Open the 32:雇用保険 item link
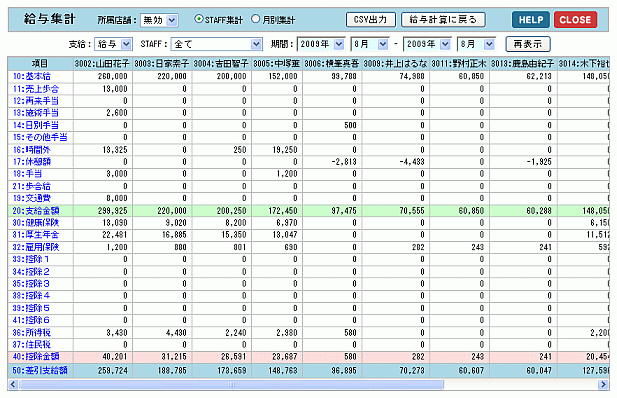617x398 pixels. click(36, 247)
